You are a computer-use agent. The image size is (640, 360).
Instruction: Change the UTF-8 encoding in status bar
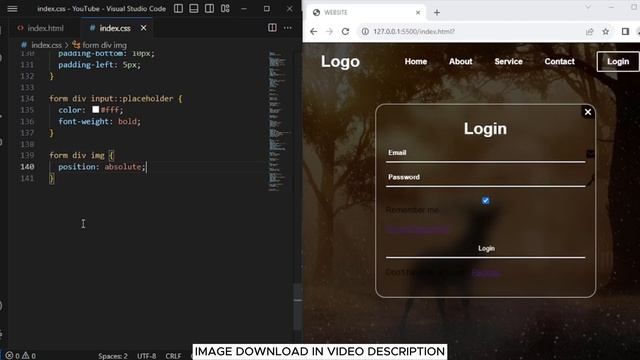click(146, 356)
